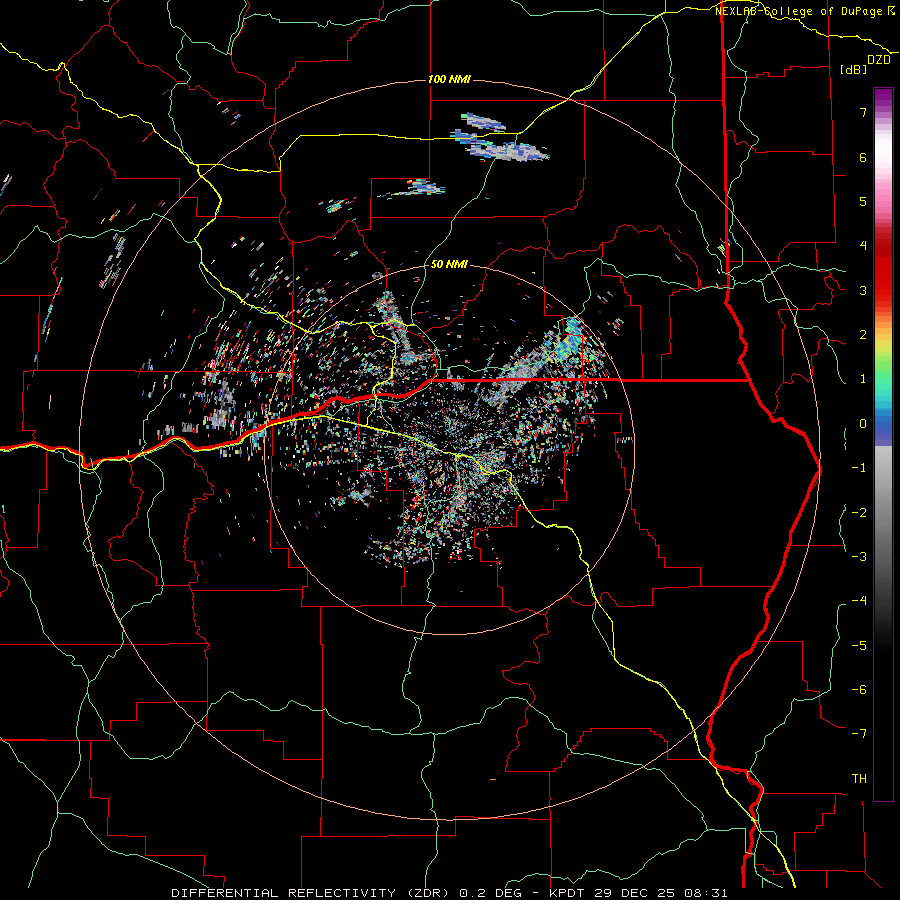
Task: Click the 100 NMI range ring label
Action: tap(449, 79)
